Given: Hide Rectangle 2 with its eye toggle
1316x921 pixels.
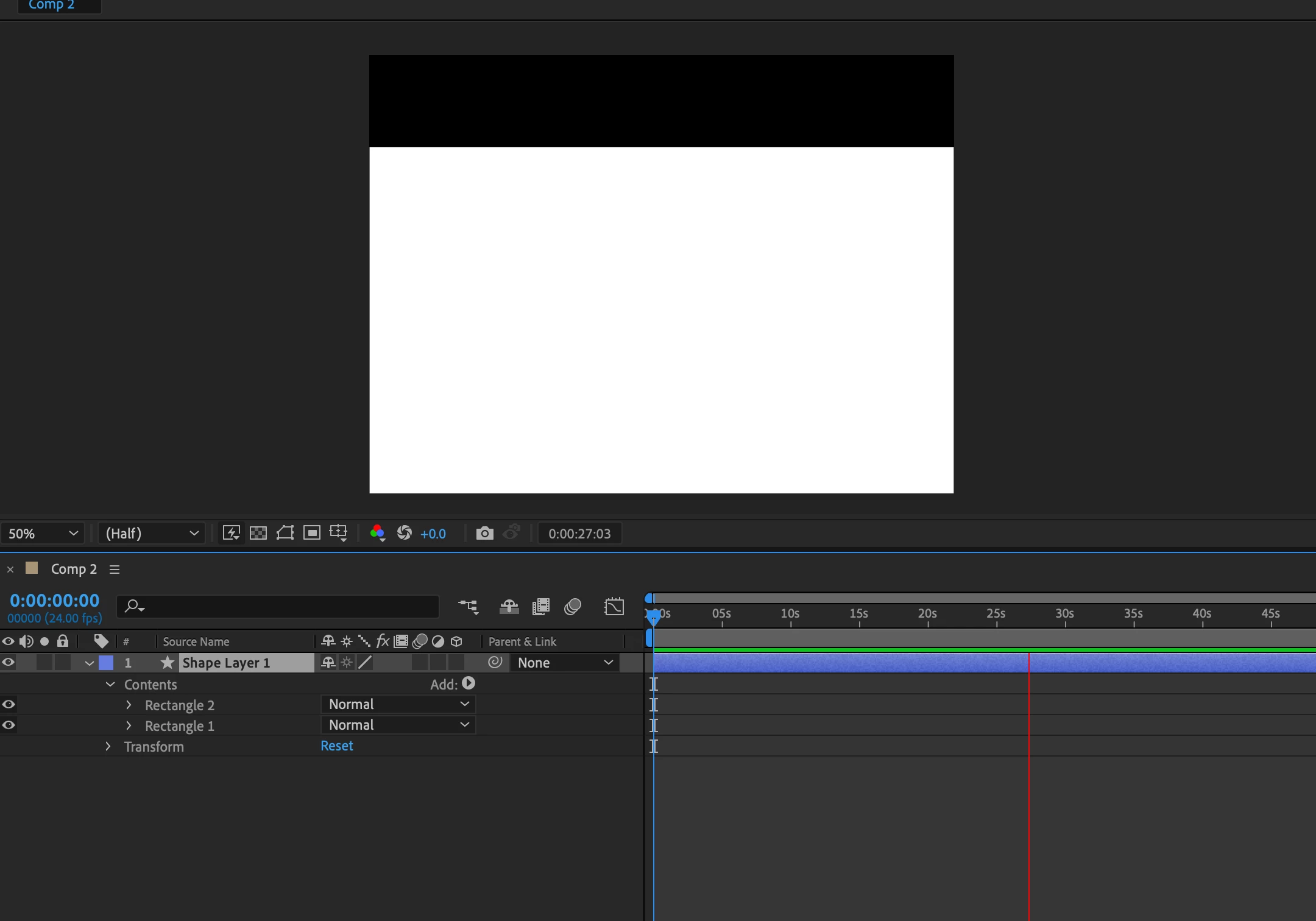Looking at the screenshot, I should (x=9, y=705).
